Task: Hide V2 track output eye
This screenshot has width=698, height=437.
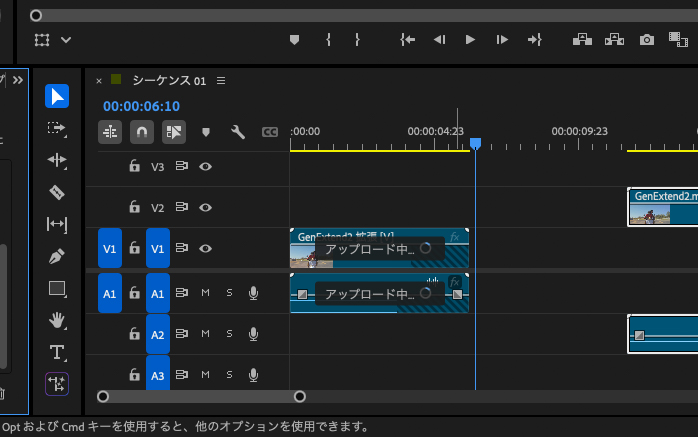Action: click(x=205, y=207)
